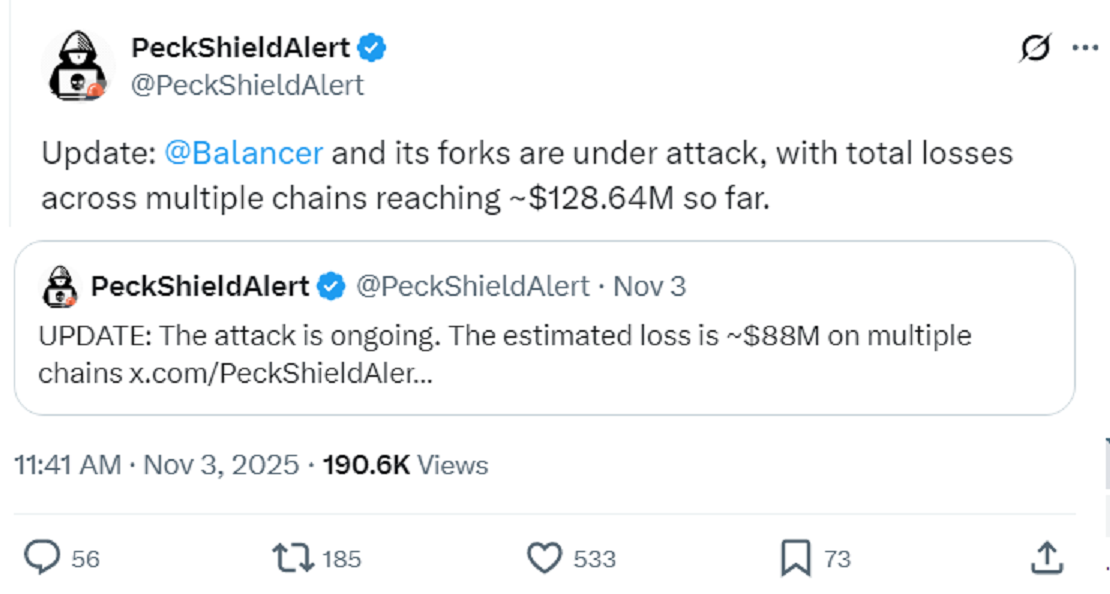Click the @Balancer mention link
The width and height of the screenshot is (1110, 594).
coord(243,154)
